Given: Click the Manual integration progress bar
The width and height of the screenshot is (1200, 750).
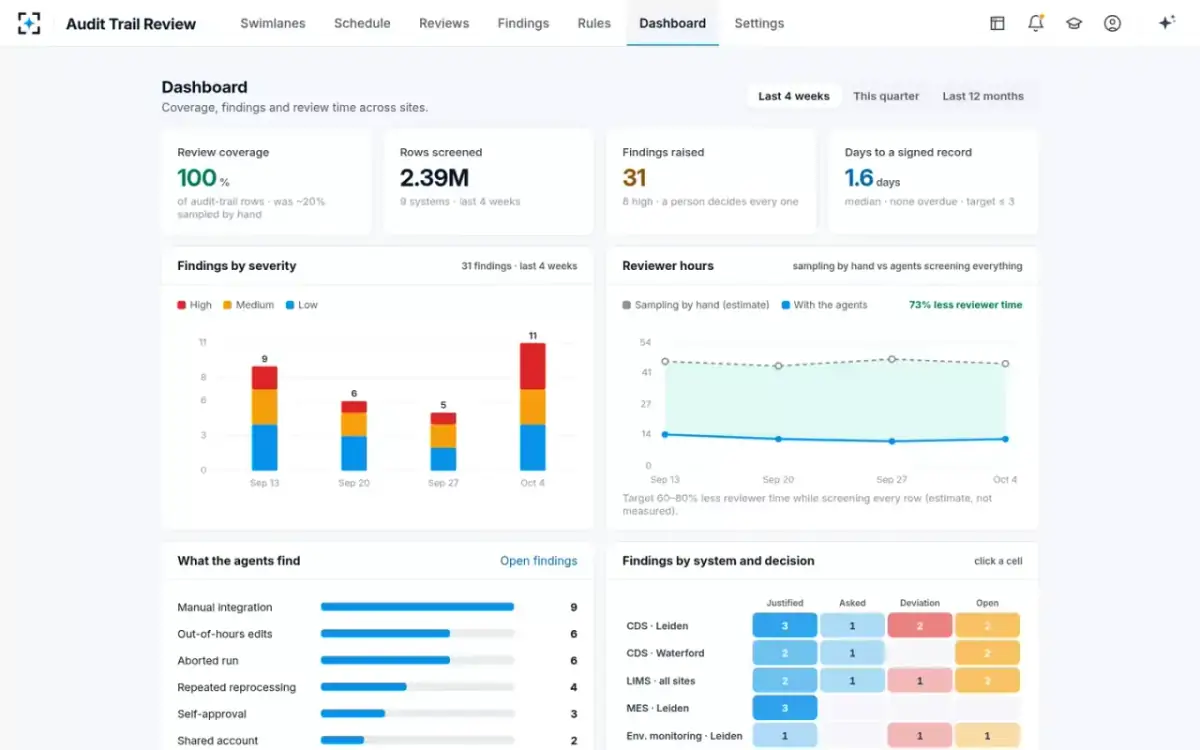Looking at the screenshot, I should (417, 607).
